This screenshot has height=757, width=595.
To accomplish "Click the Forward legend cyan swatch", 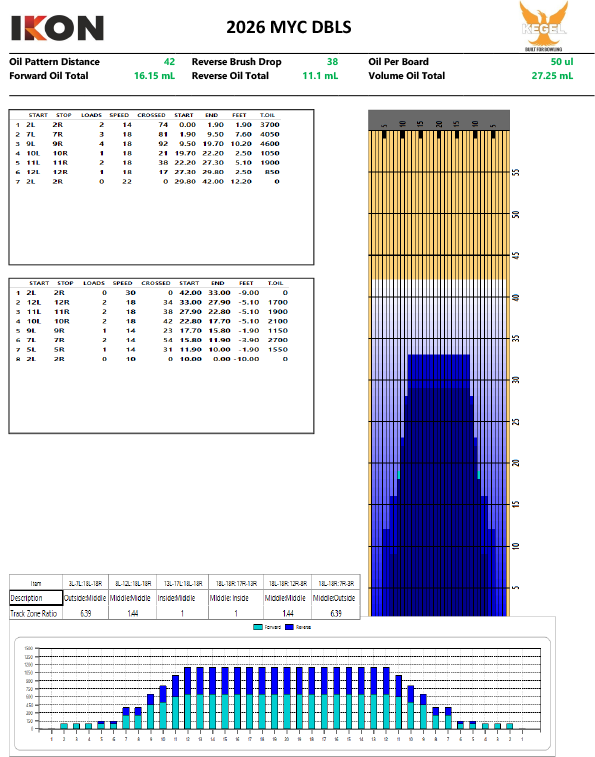I will pos(258,627).
